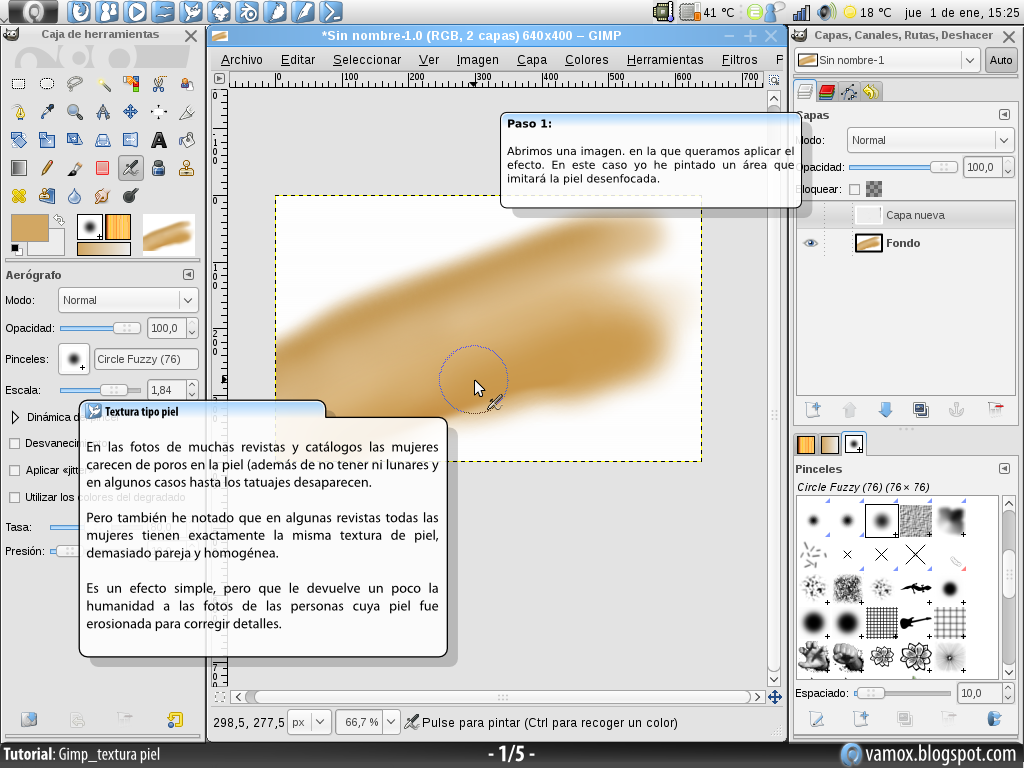Click the Circle Fuzzy (76) brush name field
The width and height of the screenshot is (1024, 768).
[146, 359]
